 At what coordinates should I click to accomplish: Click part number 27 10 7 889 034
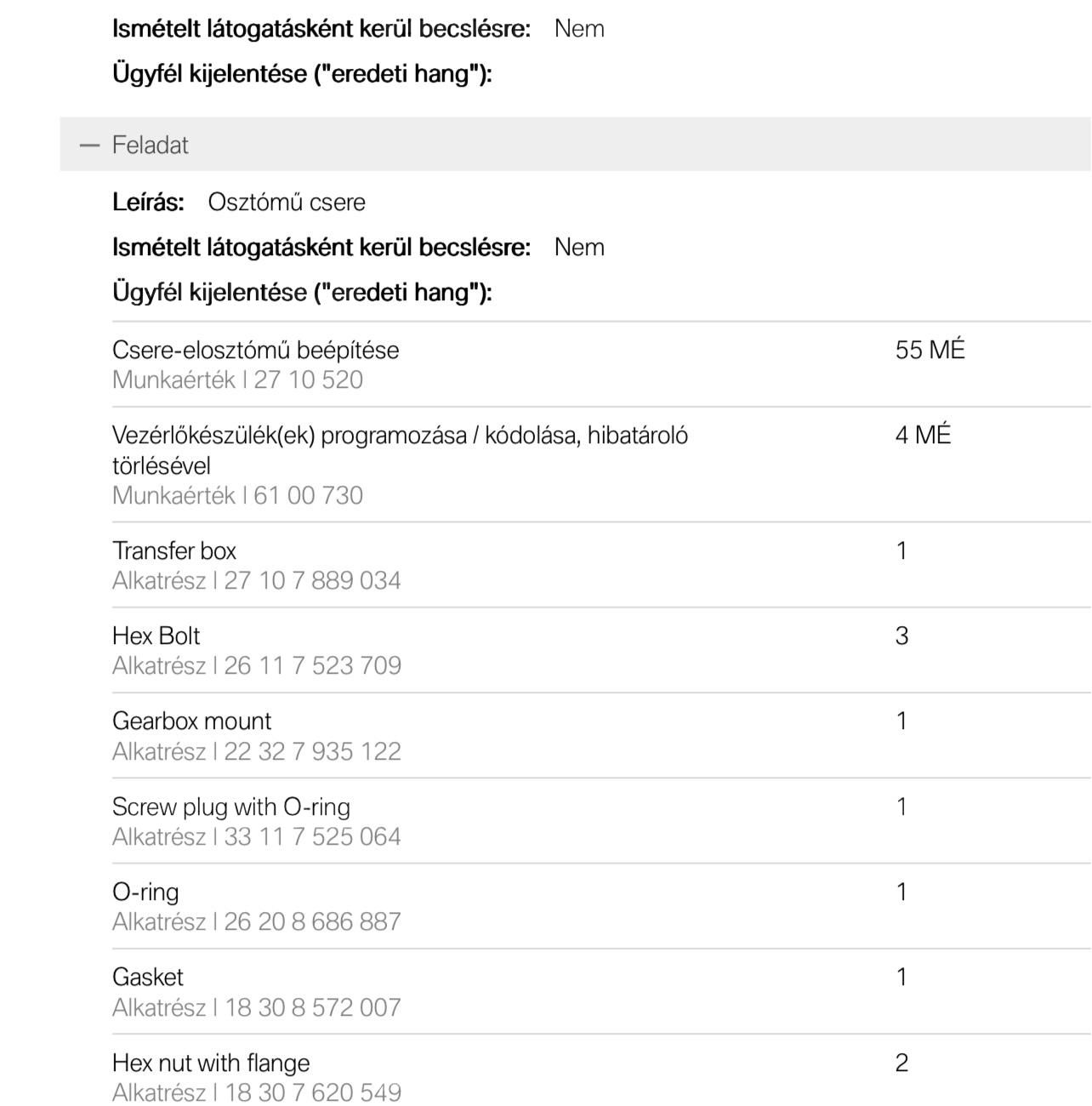[312, 580]
